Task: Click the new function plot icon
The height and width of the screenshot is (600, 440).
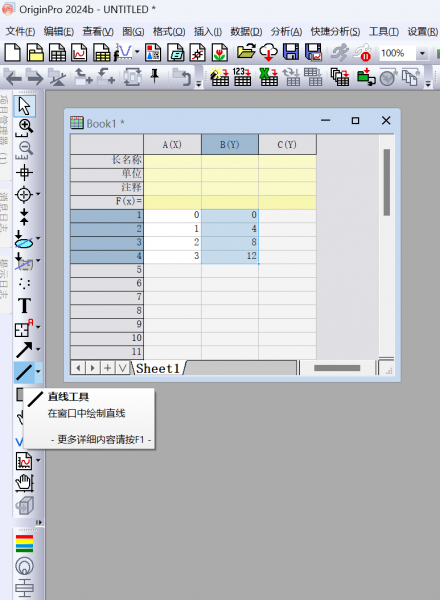Action: pyautogui.click(x=123, y=53)
